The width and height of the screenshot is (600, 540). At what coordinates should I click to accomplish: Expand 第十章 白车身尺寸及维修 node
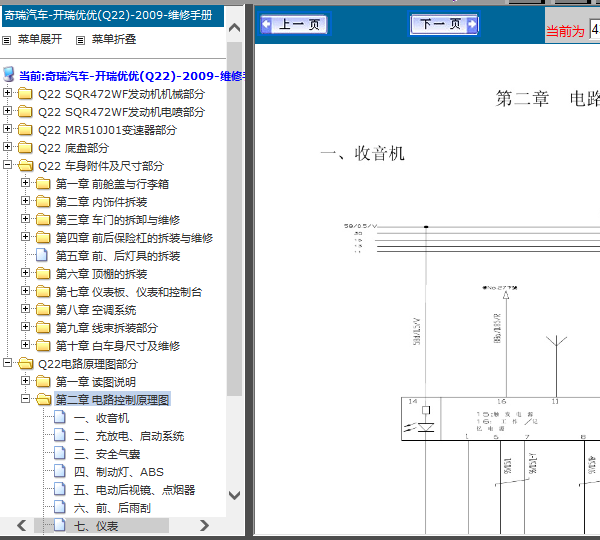coord(25,344)
